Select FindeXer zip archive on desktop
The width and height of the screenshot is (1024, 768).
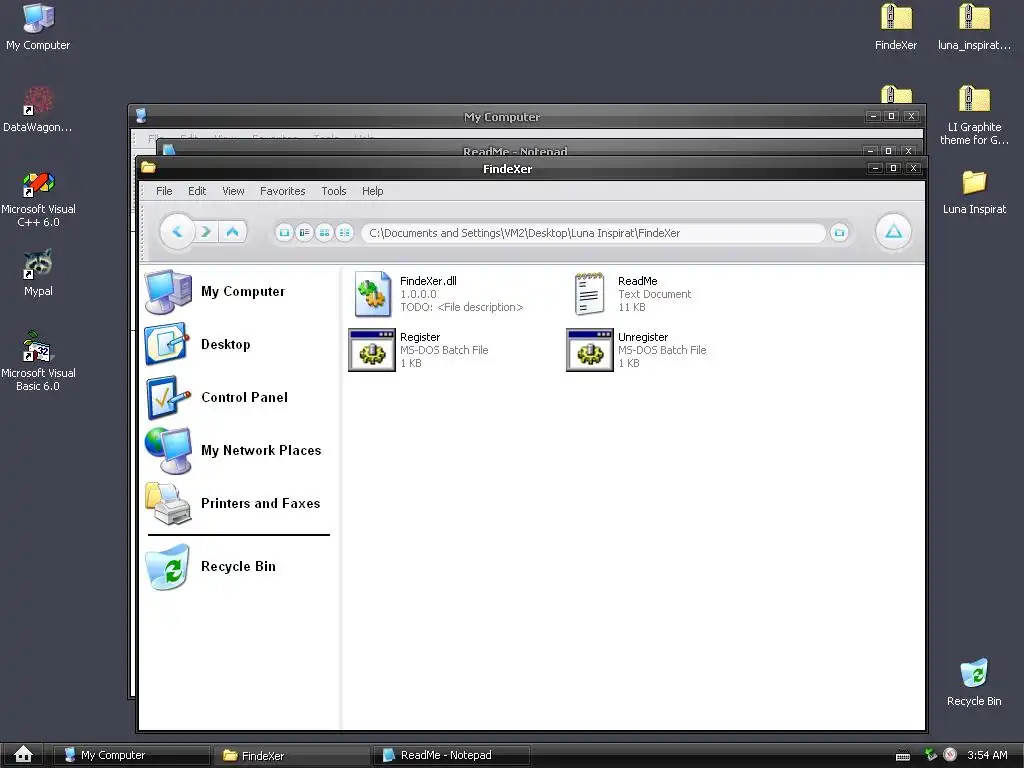pos(896,27)
